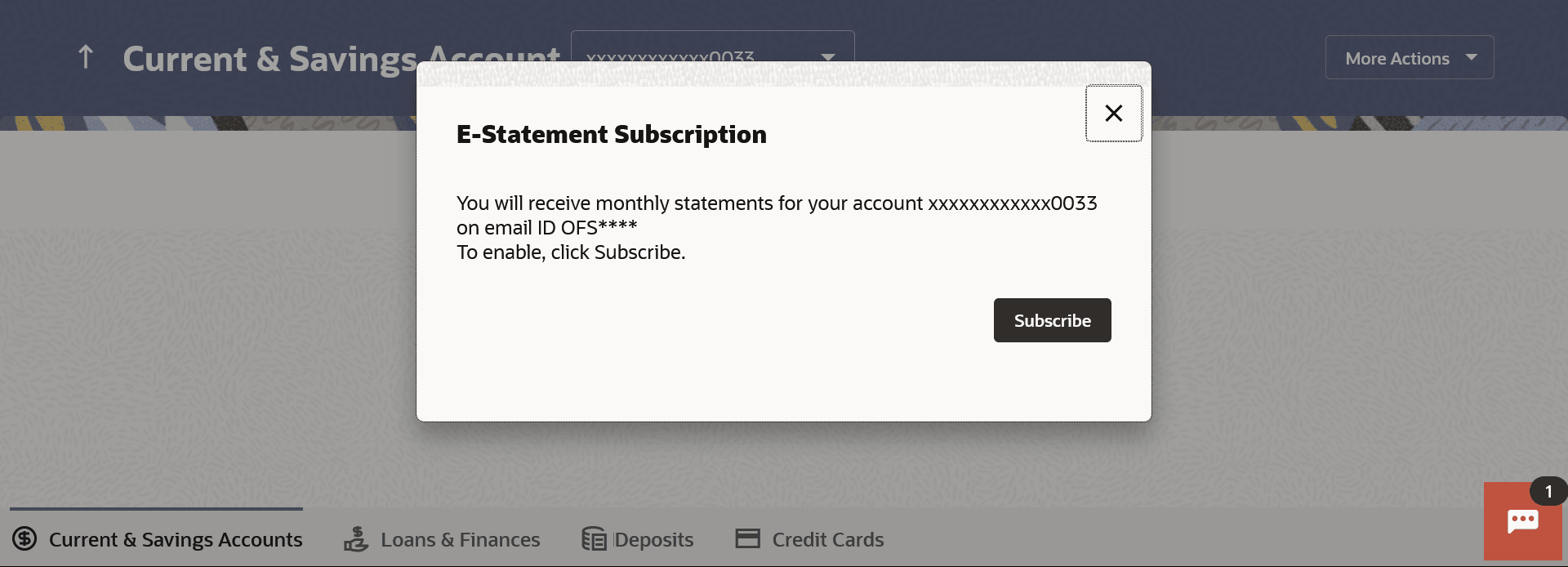Click the masked email ID OFS**** text
This screenshot has width=1568, height=567.
tap(599, 228)
